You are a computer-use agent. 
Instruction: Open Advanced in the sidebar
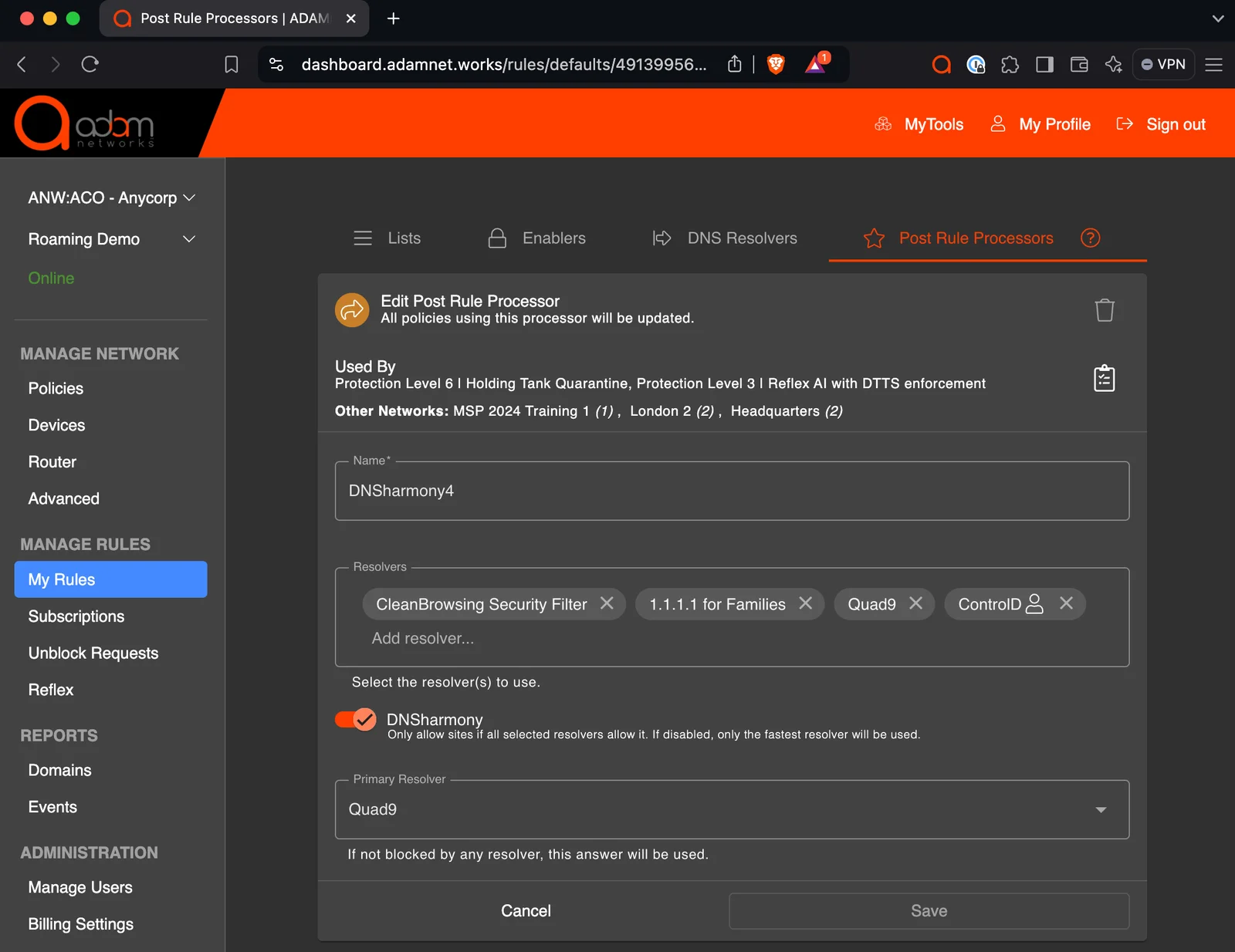(64, 499)
